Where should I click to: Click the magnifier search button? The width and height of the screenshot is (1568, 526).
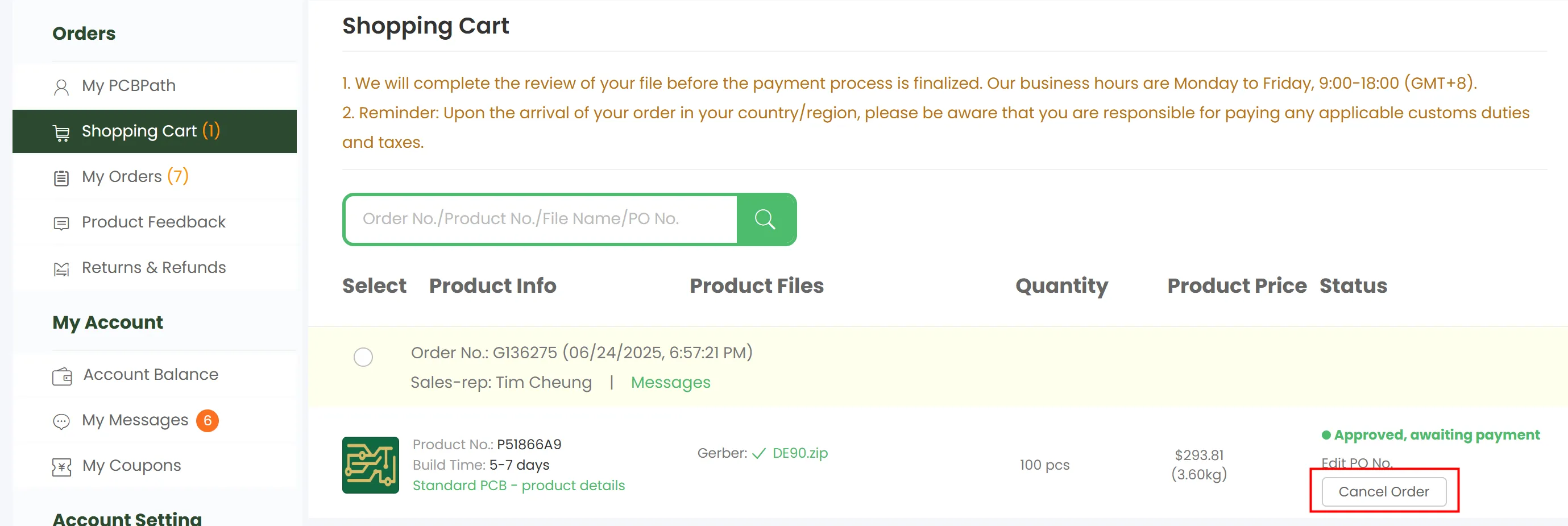click(765, 219)
